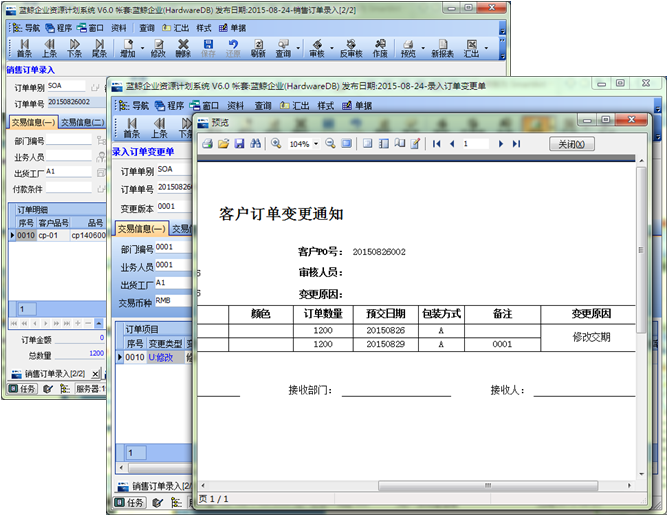Image resolution: width=668 pixels, height=516 pixels.
Task: Click the preview horizontal scrollbar thumb
Action: [488, 486]
